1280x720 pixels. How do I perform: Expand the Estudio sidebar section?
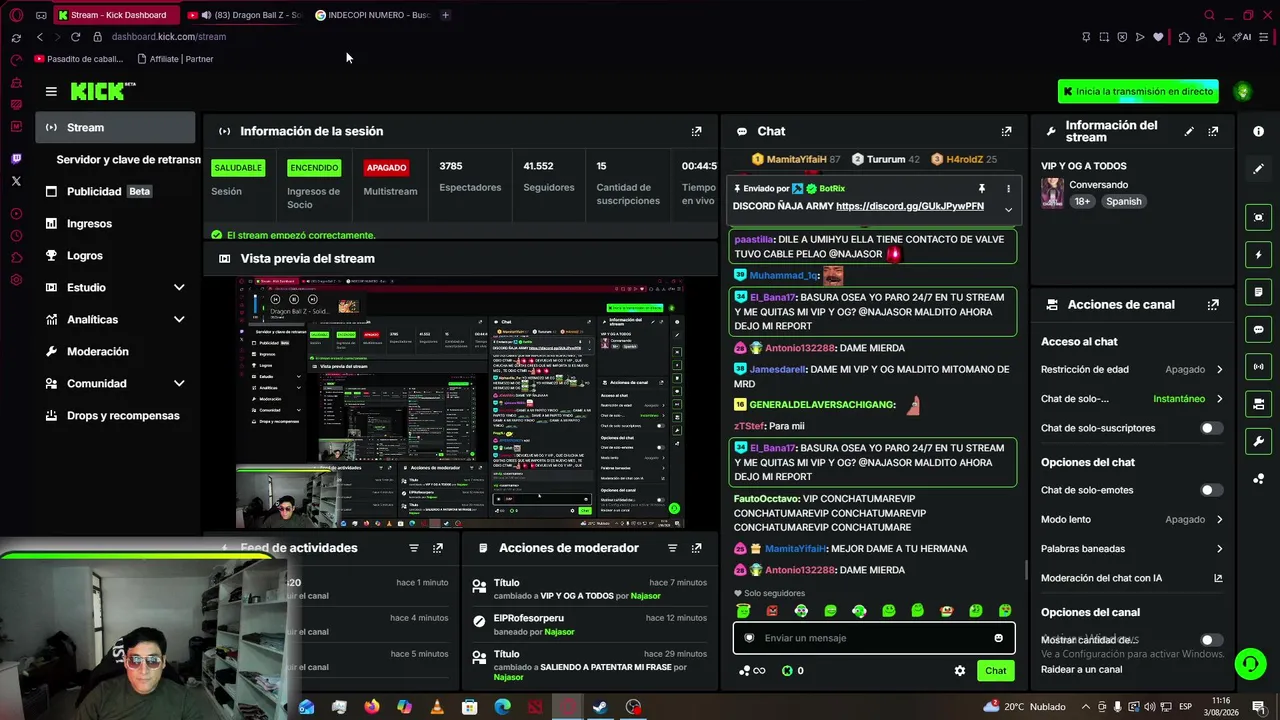point(179,288)
